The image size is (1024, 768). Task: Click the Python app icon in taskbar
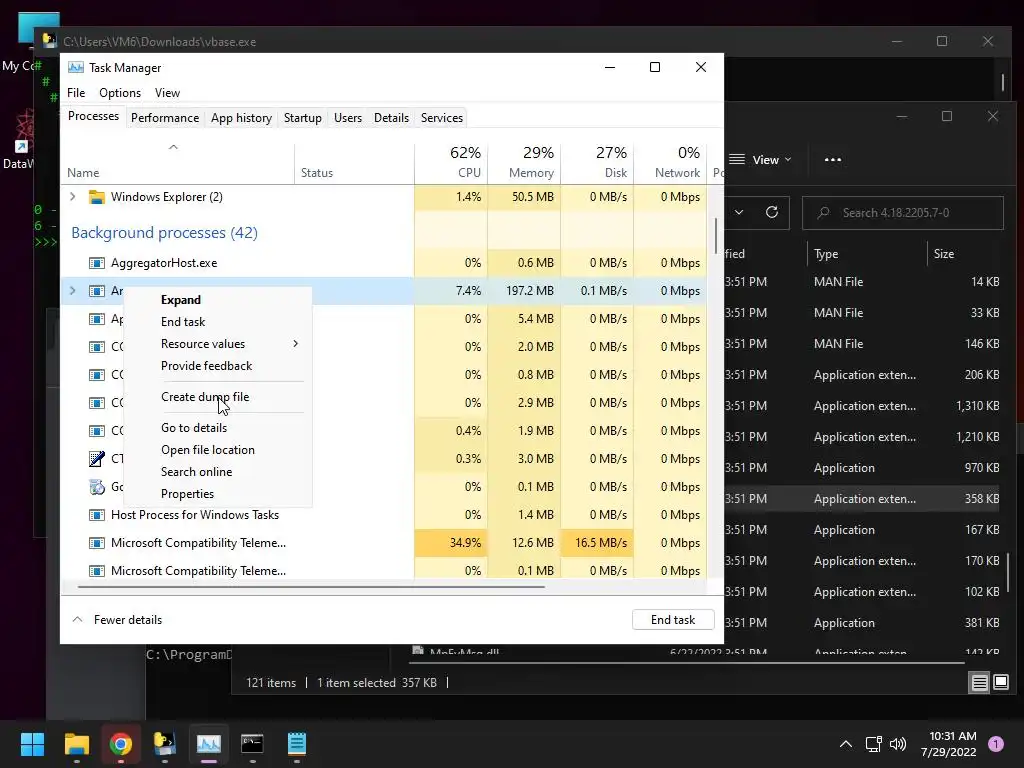pyautogui.click(x=165, y=744)
